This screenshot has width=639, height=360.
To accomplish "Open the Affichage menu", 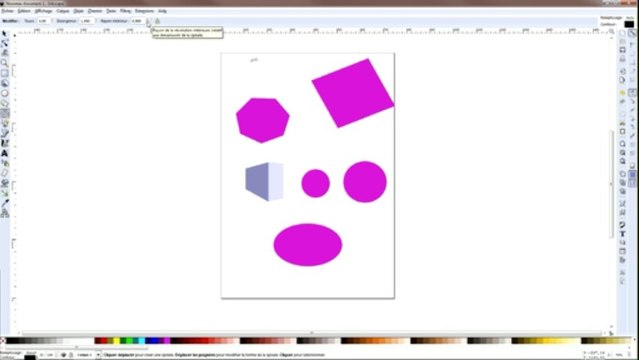I will tap(43, 11).
